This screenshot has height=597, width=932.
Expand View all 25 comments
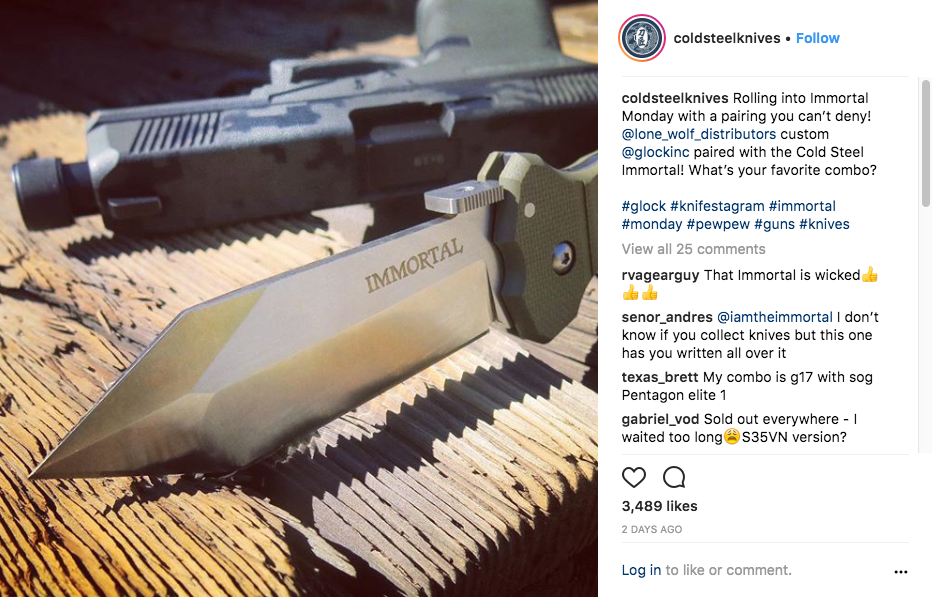(x=693, y=249)
